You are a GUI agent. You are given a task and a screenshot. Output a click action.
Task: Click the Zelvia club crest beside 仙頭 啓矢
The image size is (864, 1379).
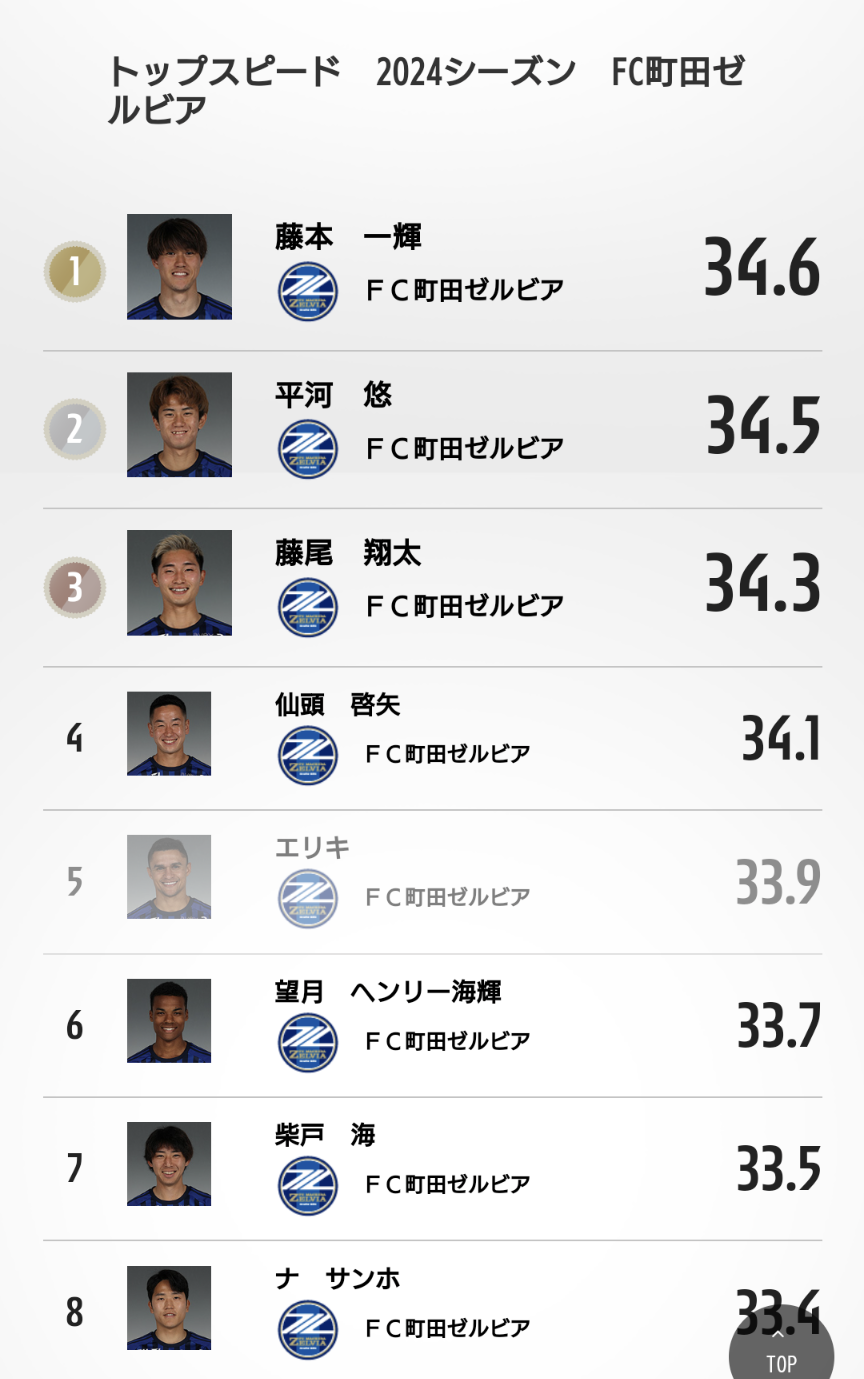(x=307, y=755)
